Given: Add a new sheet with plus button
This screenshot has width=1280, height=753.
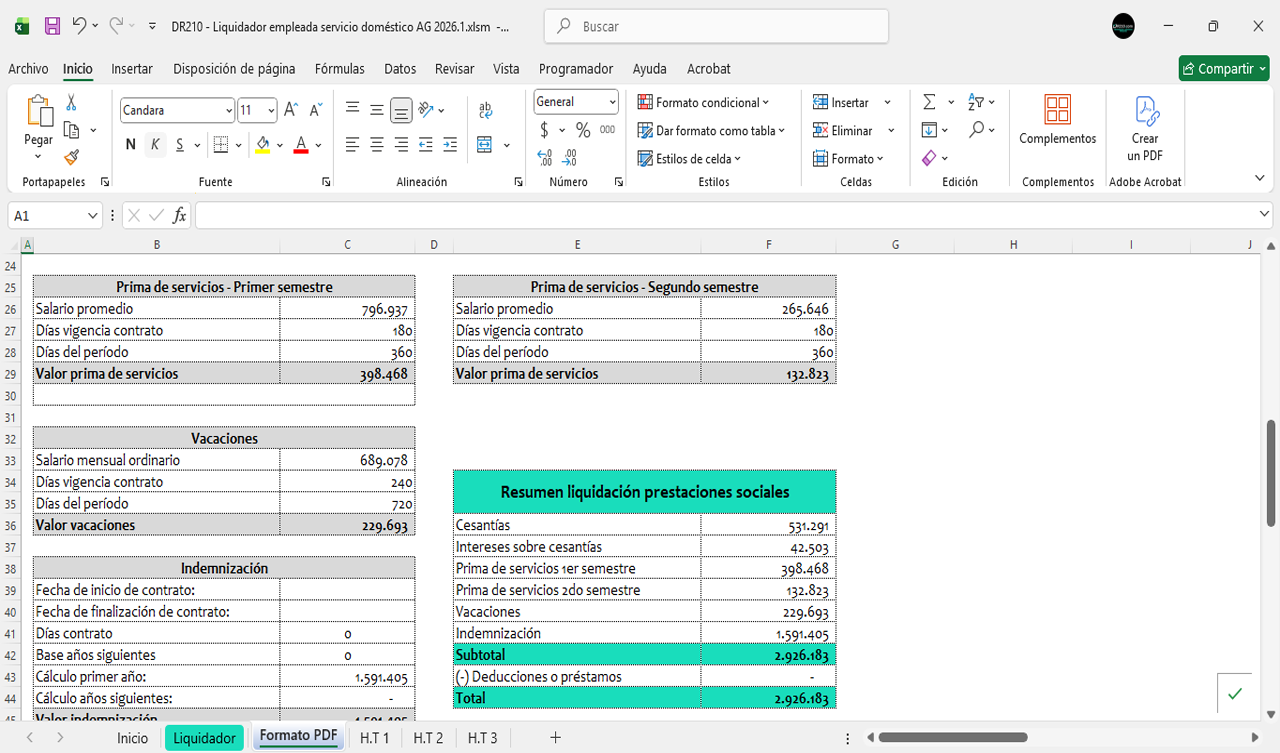Looking at the screenshot, I should (x=555, y=738).
